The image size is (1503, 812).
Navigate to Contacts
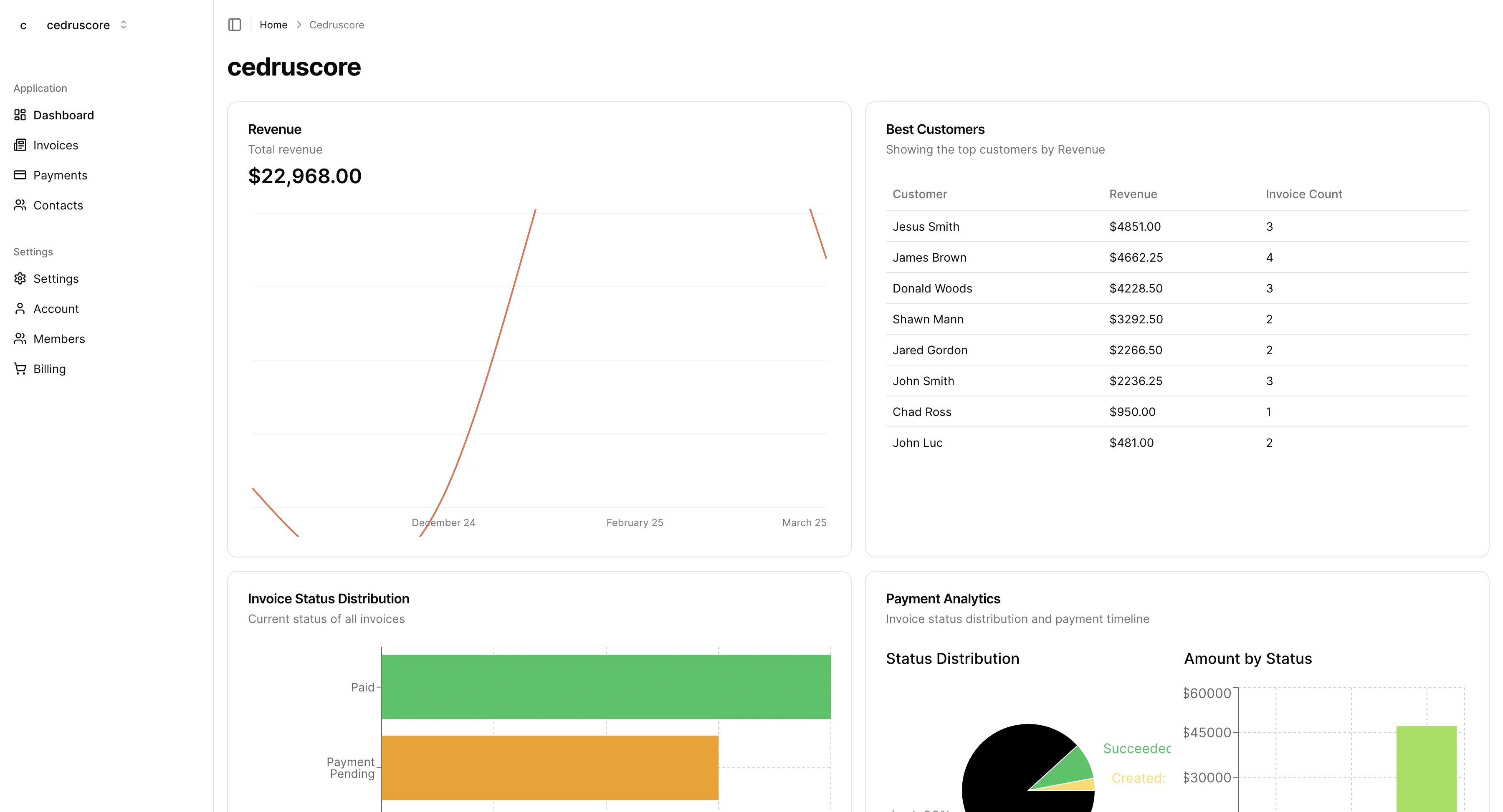click(58, 205)
